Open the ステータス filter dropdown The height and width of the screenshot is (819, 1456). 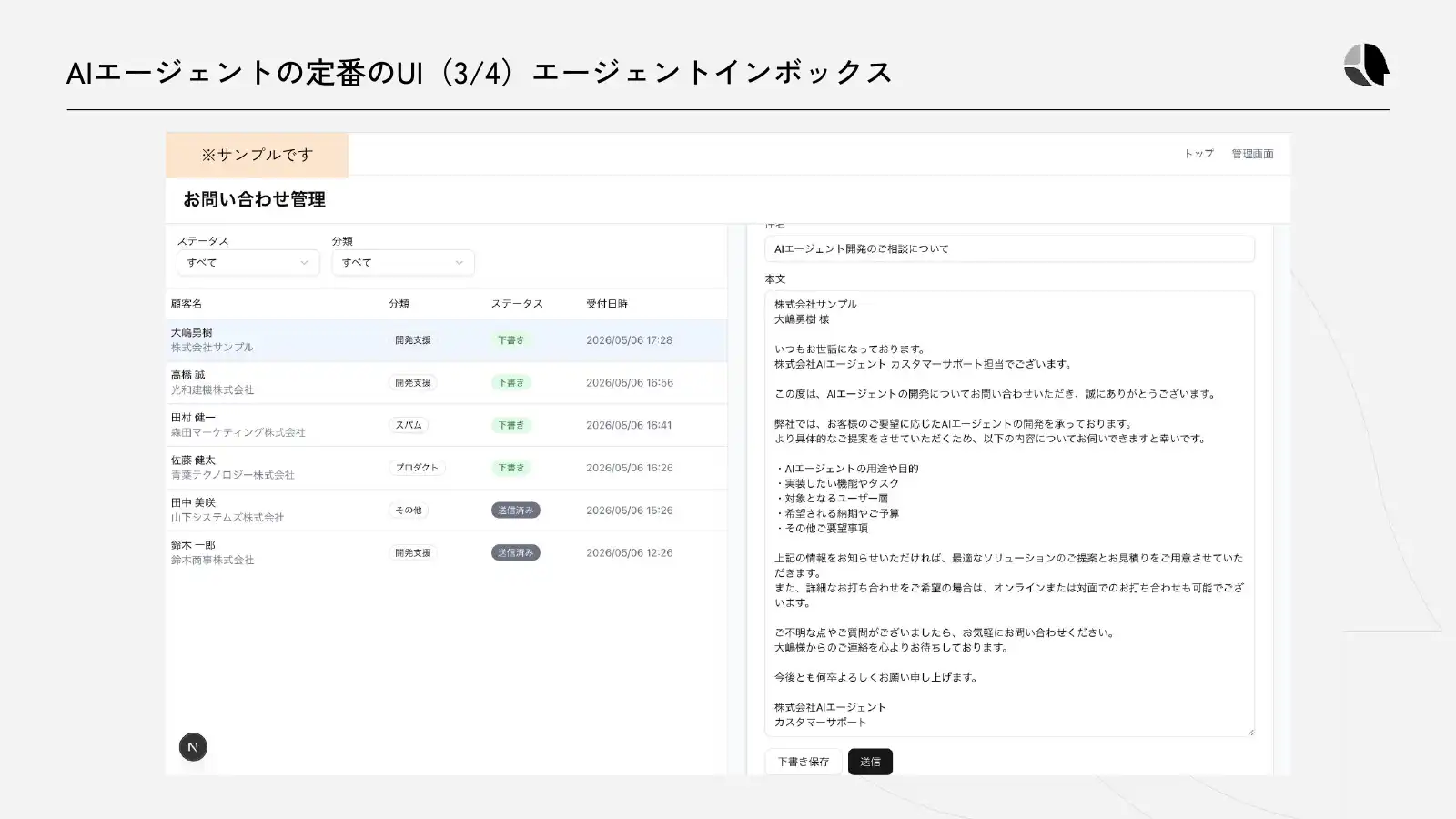pyautogui.click(x=248, y=262)
